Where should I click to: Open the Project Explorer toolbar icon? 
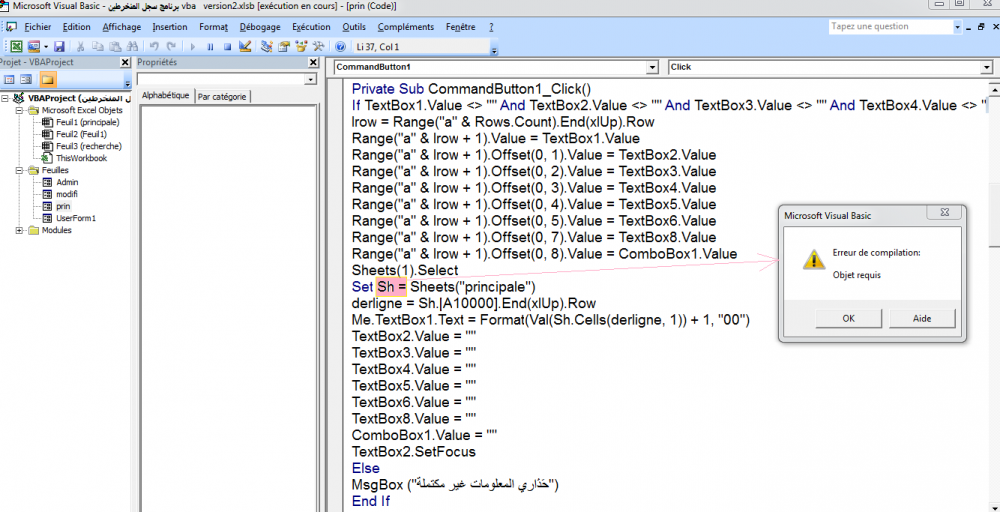267,47
